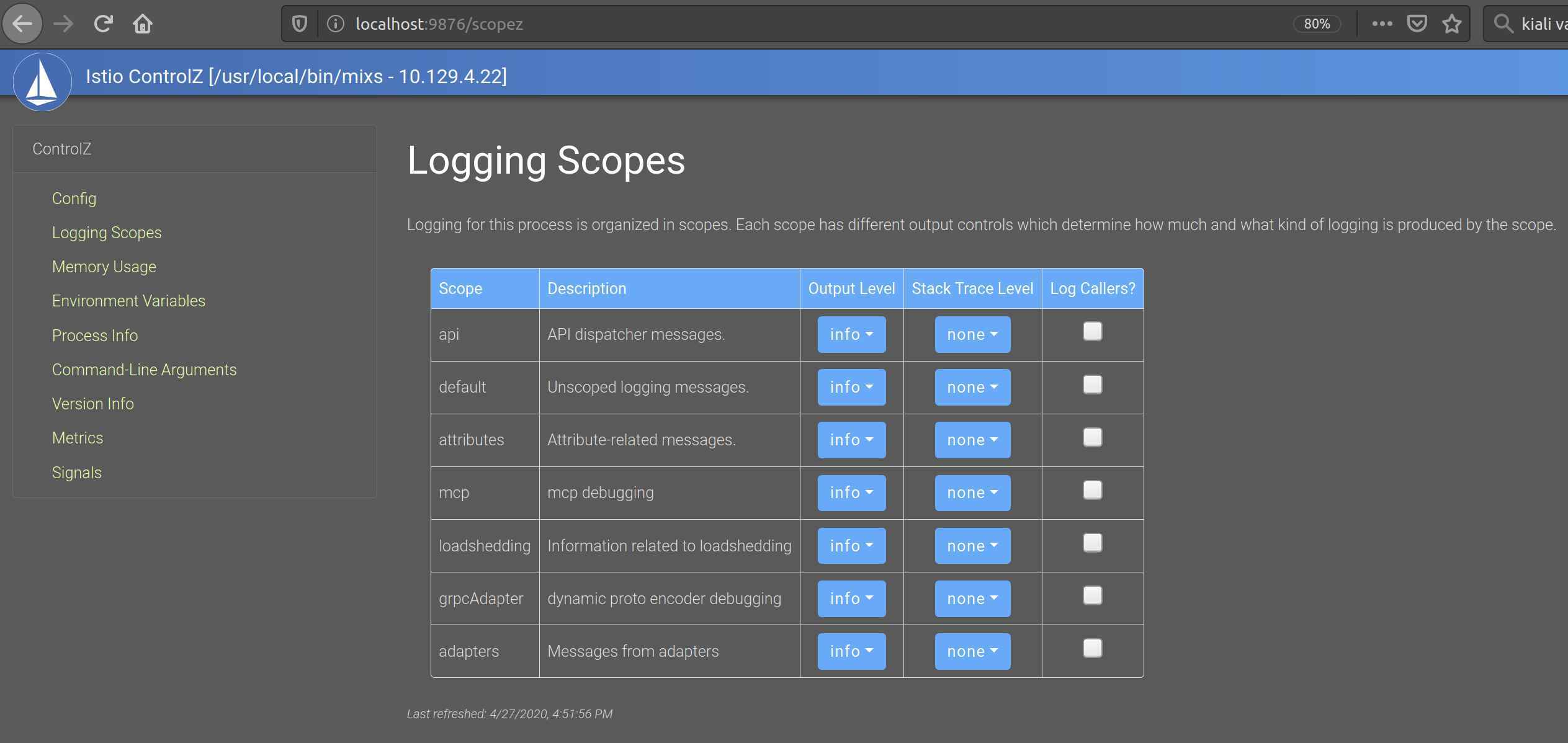Open Output Level dropdown for default scope
Screen dimensions: 1568x743
click(x=851, y=387)
